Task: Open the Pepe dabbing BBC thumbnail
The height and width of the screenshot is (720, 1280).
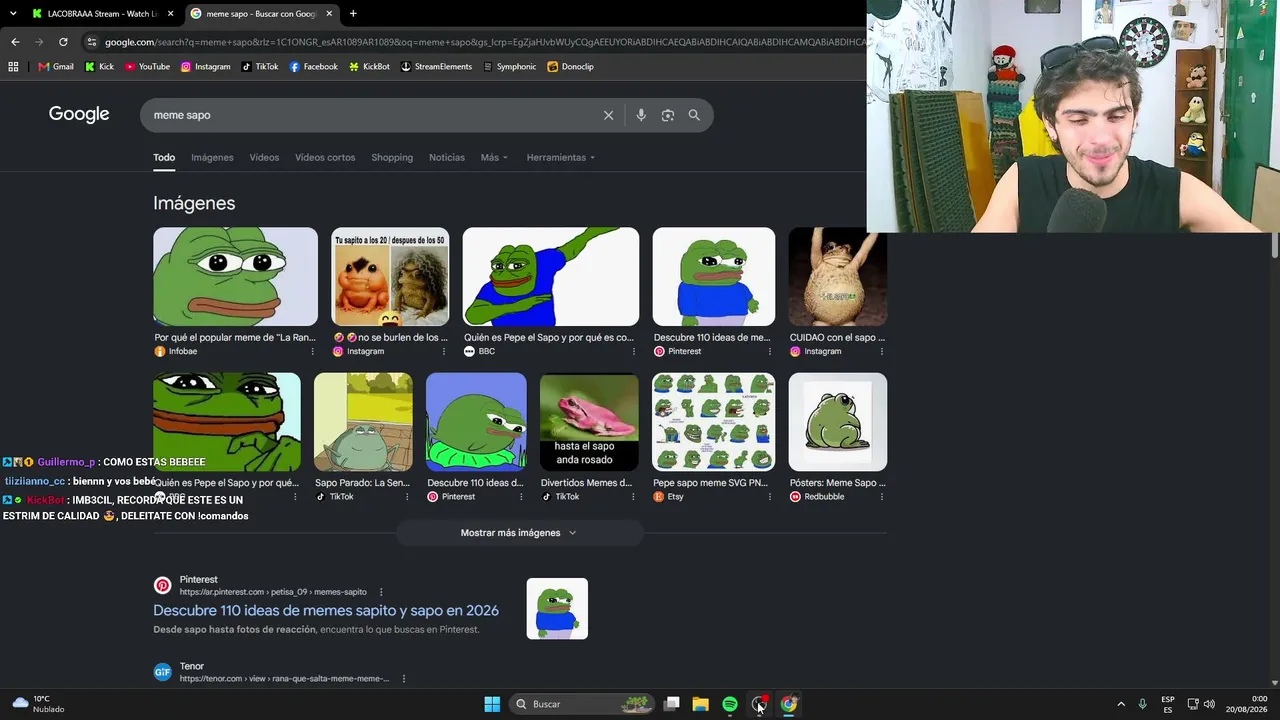Action: 551,277
